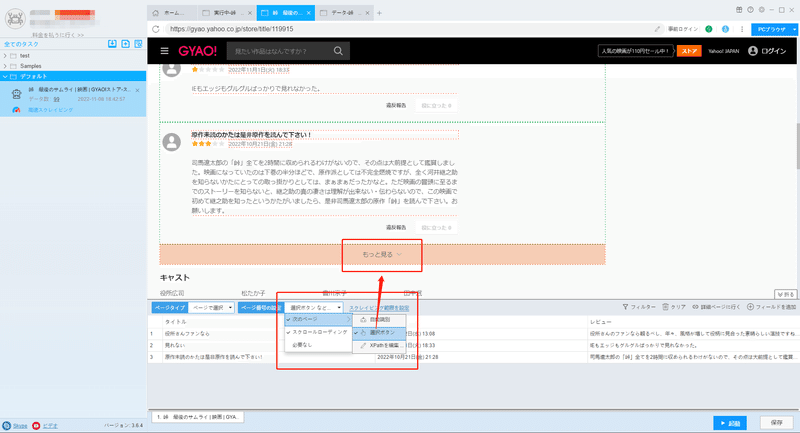This screenshot has height=433, width=800.
Task: Open a new tab with the plus button
Action: point(379,13)
